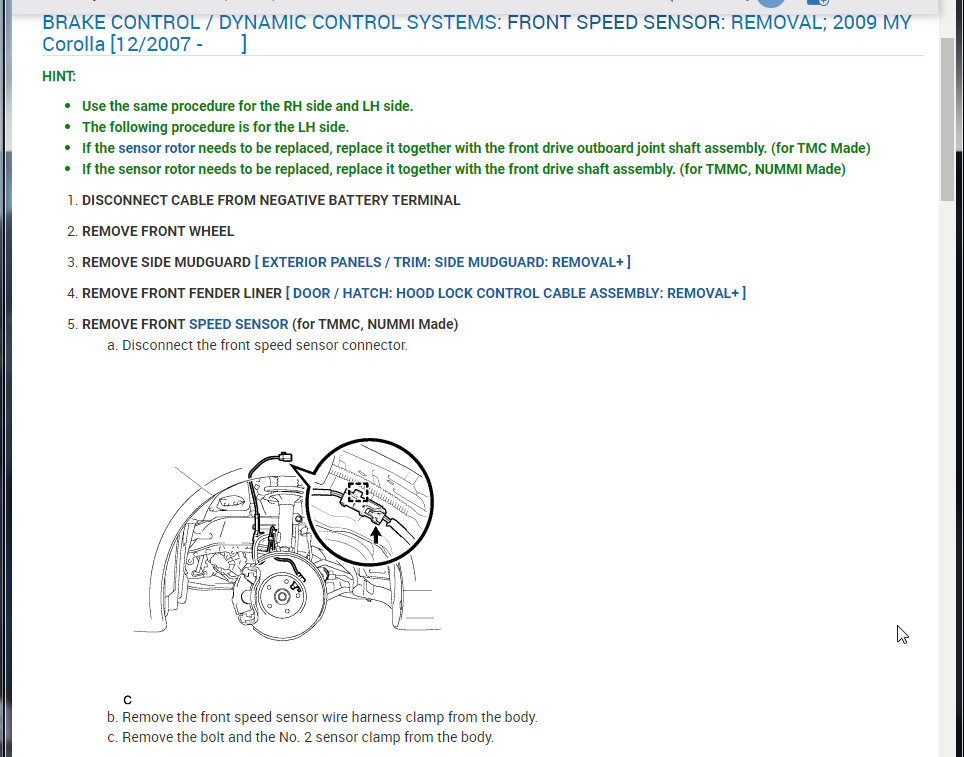The height and width of the screenshot is (757, 964).
Task: Click the scrollbar track below the thumb
Action: (x=947, y=480)
